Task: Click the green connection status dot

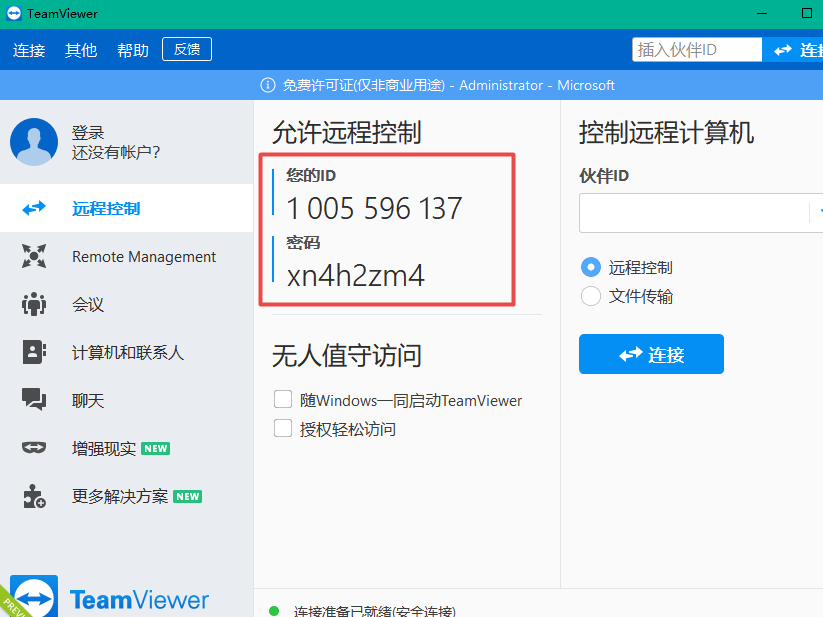Action: click(x=273, y=611)
